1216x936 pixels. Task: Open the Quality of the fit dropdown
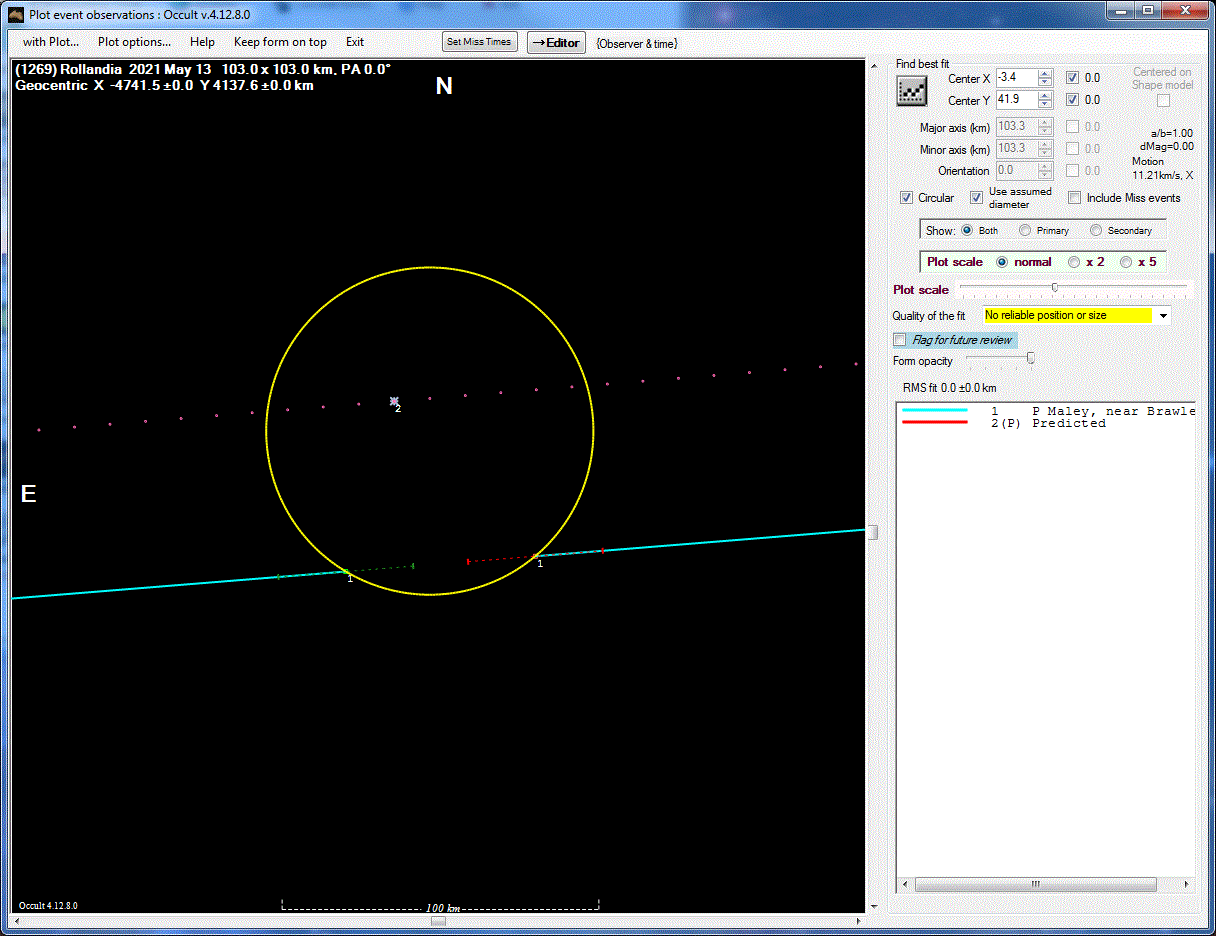[x=1163, y=316]
